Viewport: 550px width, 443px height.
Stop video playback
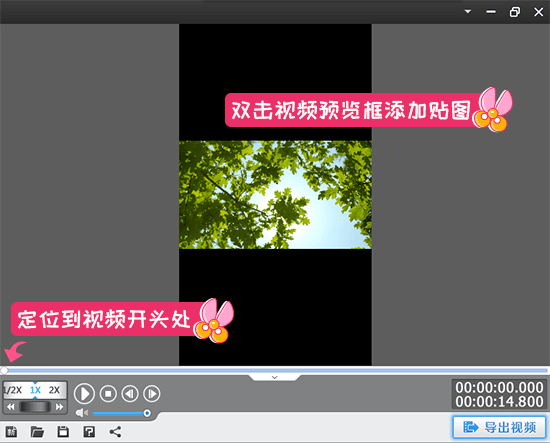click(108, 394)
